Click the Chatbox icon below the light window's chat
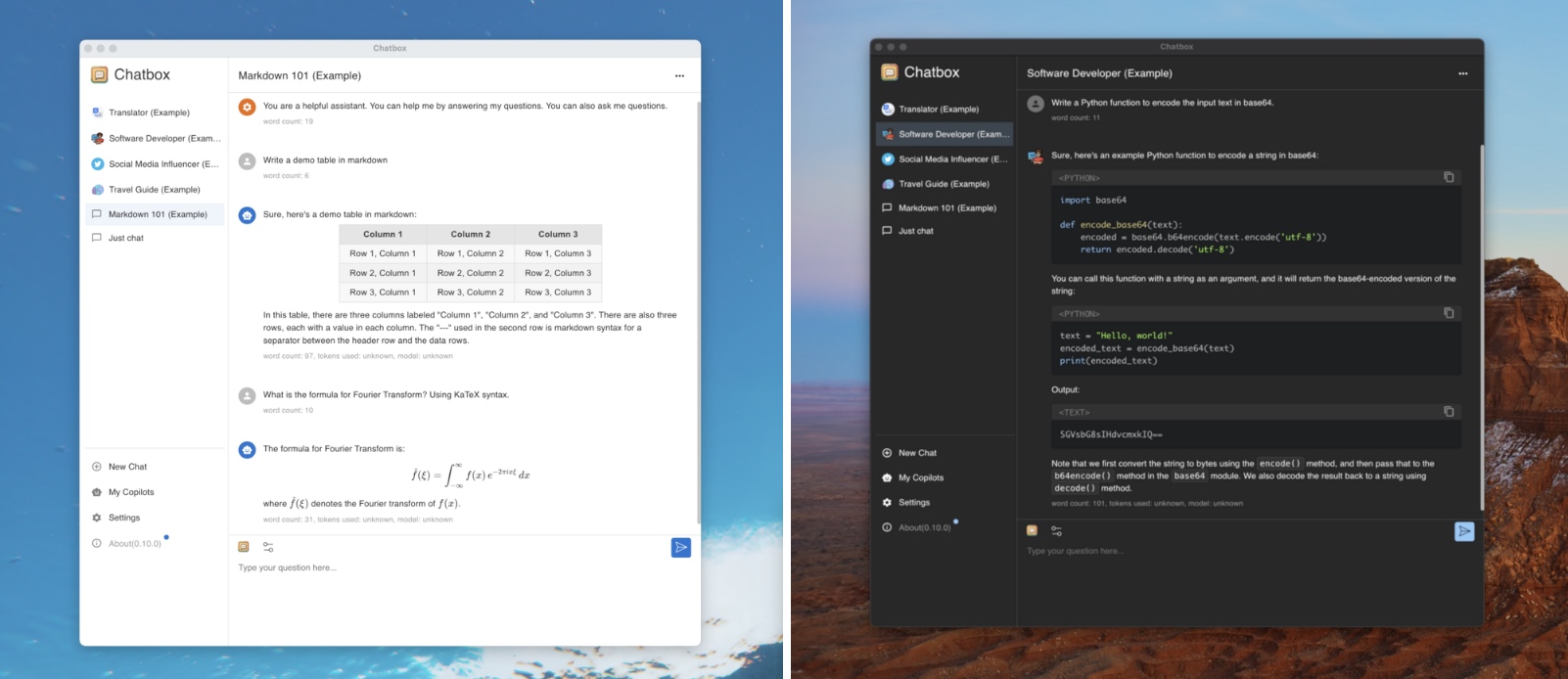 pyautogui.click(x=244, y=547)
